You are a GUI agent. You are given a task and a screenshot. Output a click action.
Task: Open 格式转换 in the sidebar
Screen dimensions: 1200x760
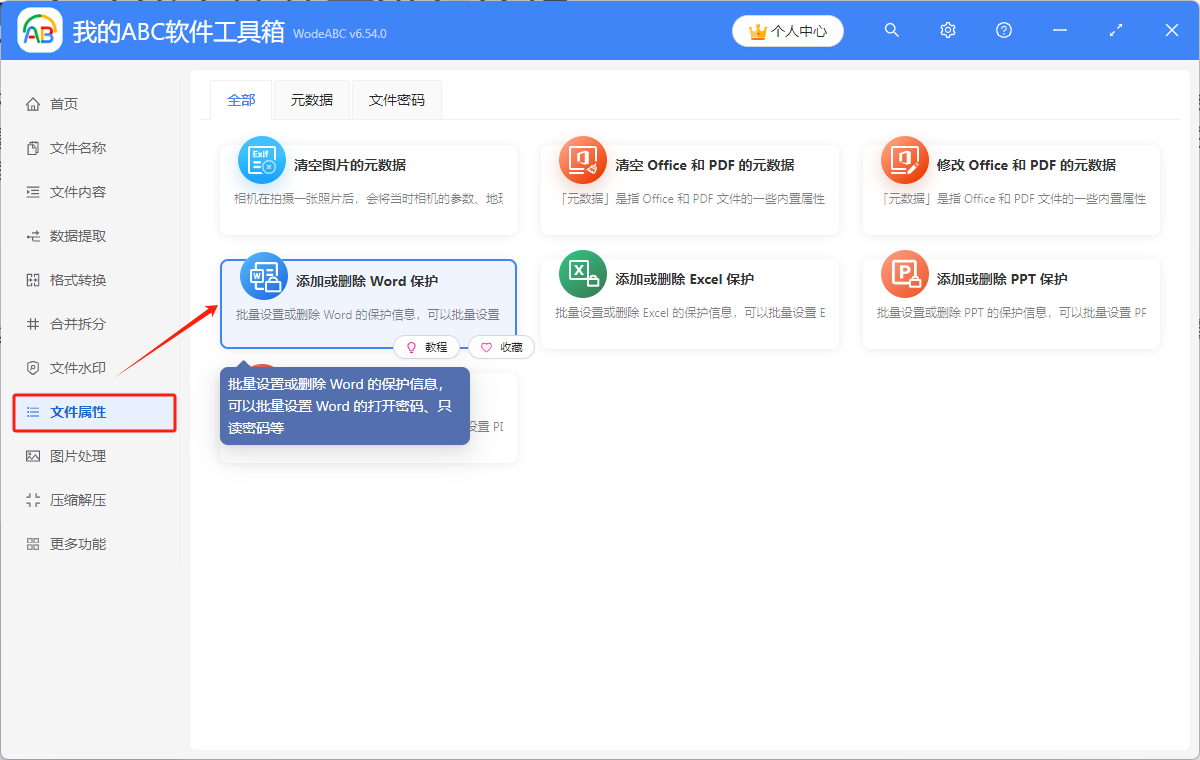(78, 280)
